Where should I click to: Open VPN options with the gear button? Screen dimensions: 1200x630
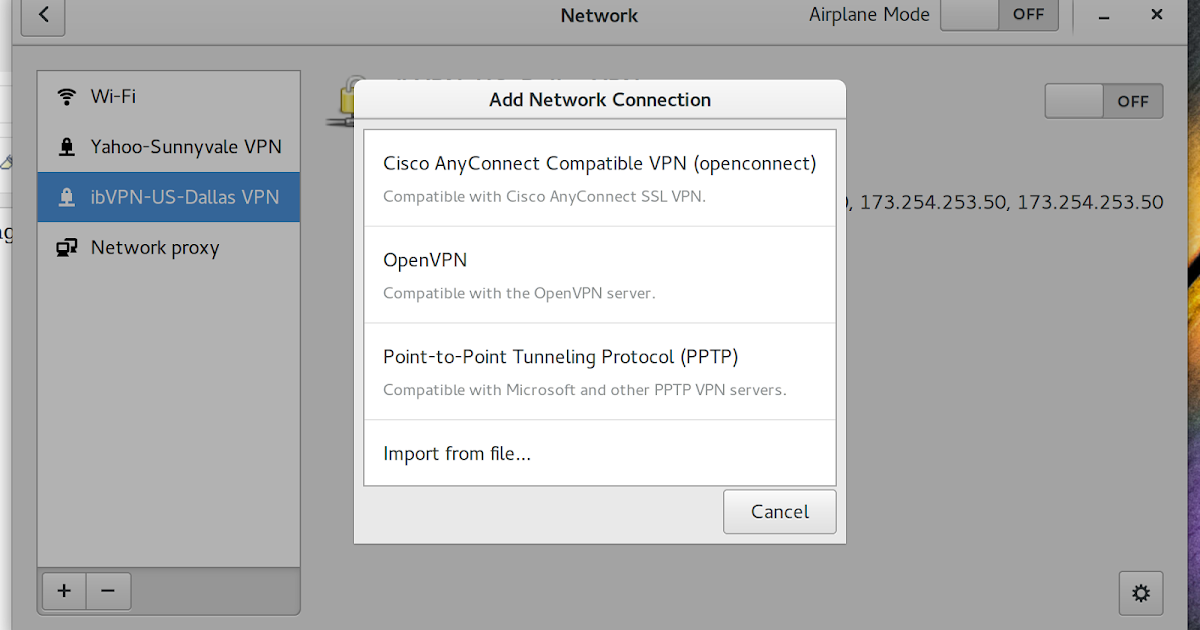(1141, 592)
